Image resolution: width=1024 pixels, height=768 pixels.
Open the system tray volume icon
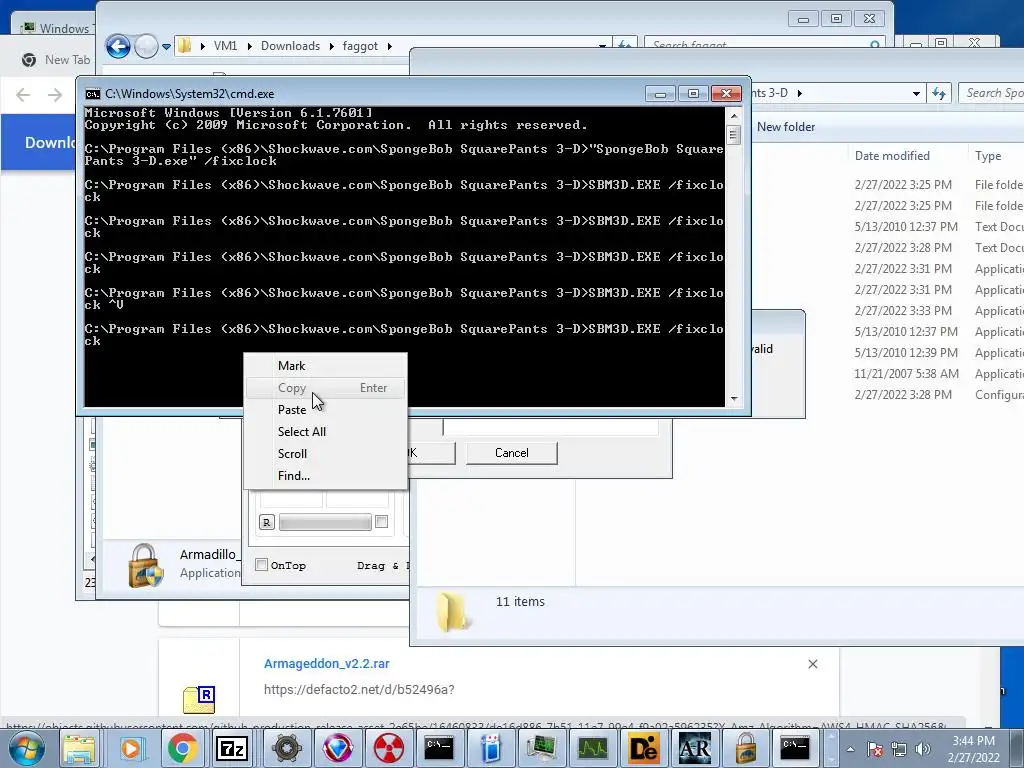[923, 749]
